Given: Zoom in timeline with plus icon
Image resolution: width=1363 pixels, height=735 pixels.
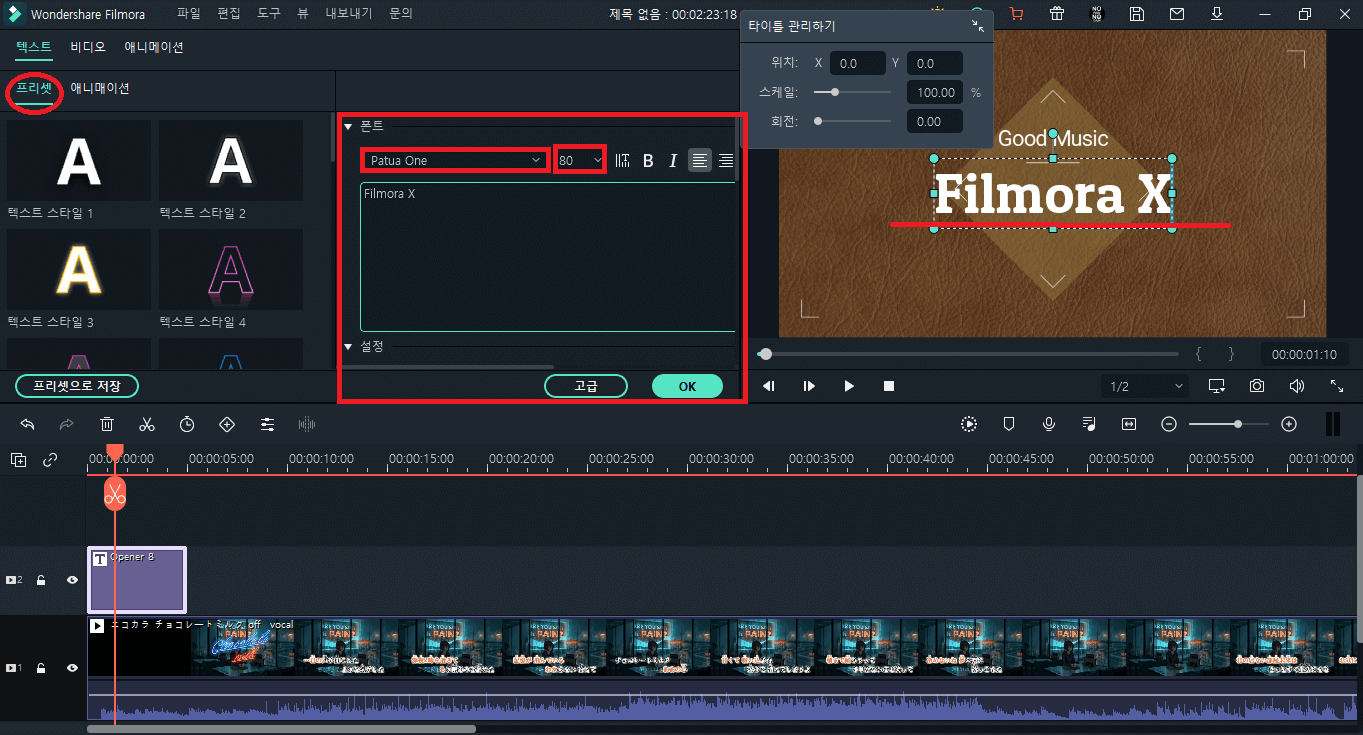Looking at the screenshot, I should point(1289,424).
